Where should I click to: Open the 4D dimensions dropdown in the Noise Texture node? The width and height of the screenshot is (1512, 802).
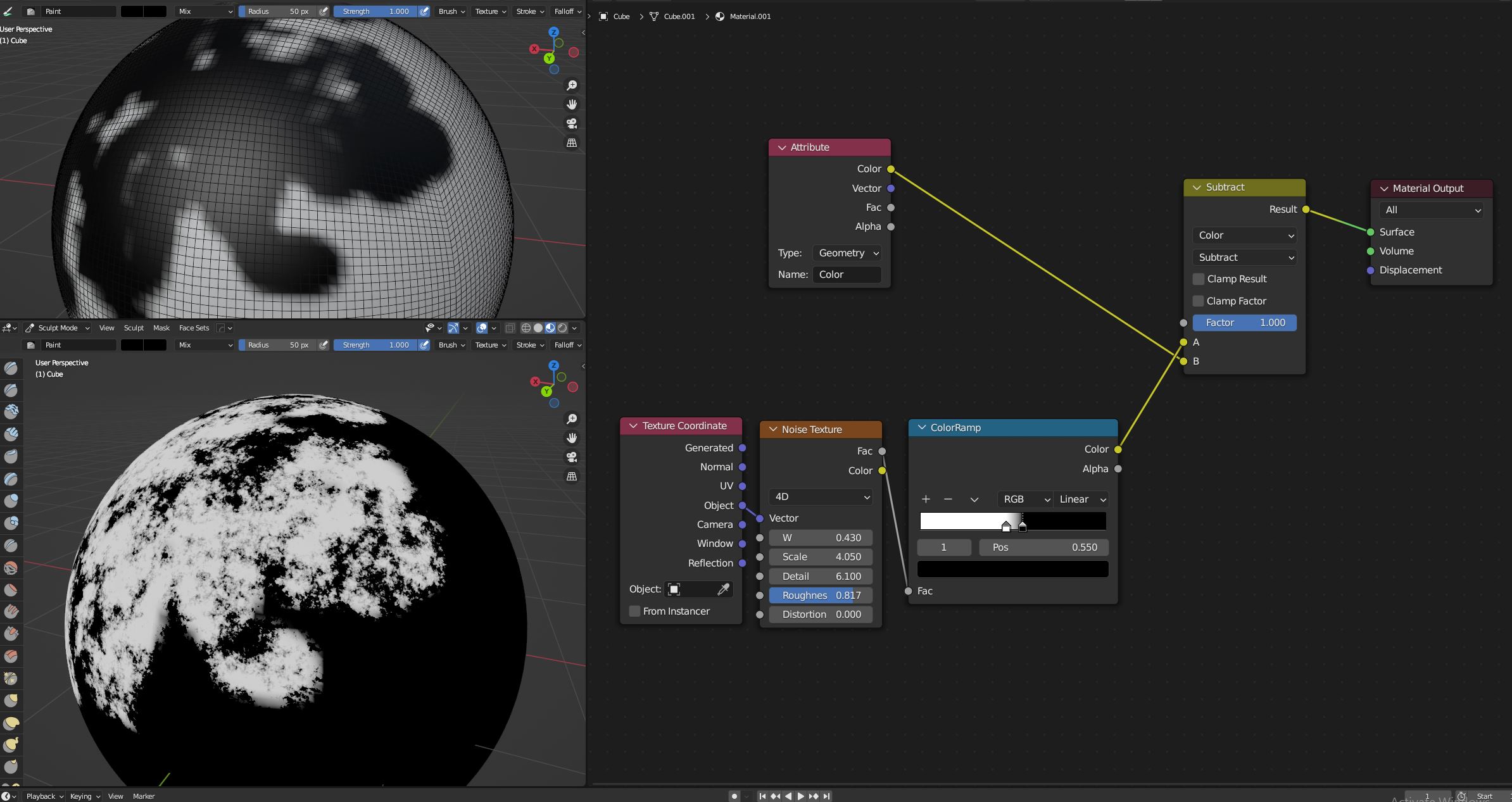pyautogui.click(x=819, y=497)
